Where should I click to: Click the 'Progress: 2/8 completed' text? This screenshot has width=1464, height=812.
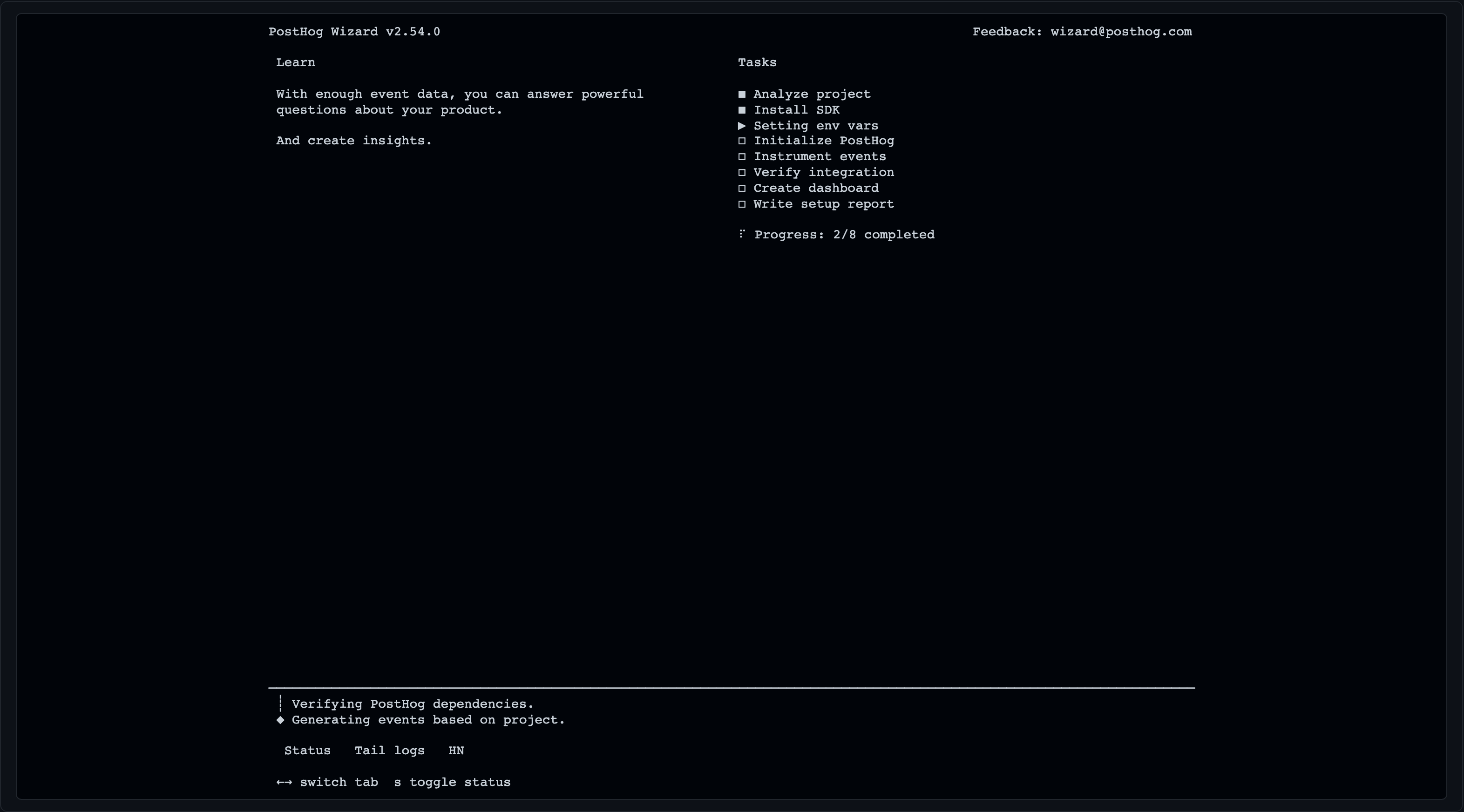click(845, 235)
